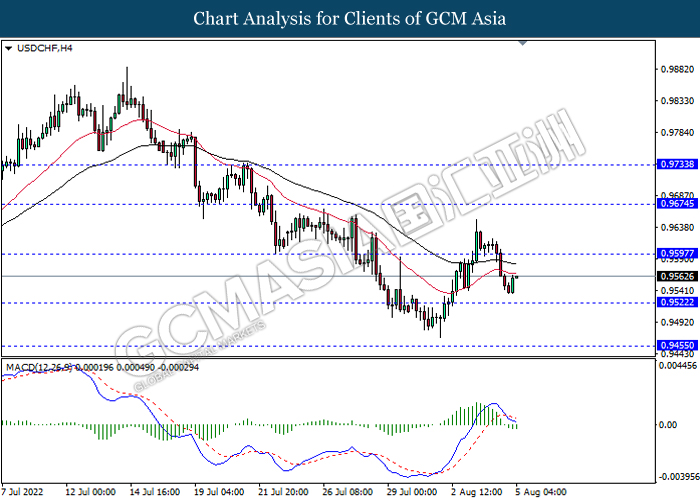Image resolution: width=700 pixels, height=500 pixels.
Task: Click the 0.98330 price axis value
Action: (677, 101)
